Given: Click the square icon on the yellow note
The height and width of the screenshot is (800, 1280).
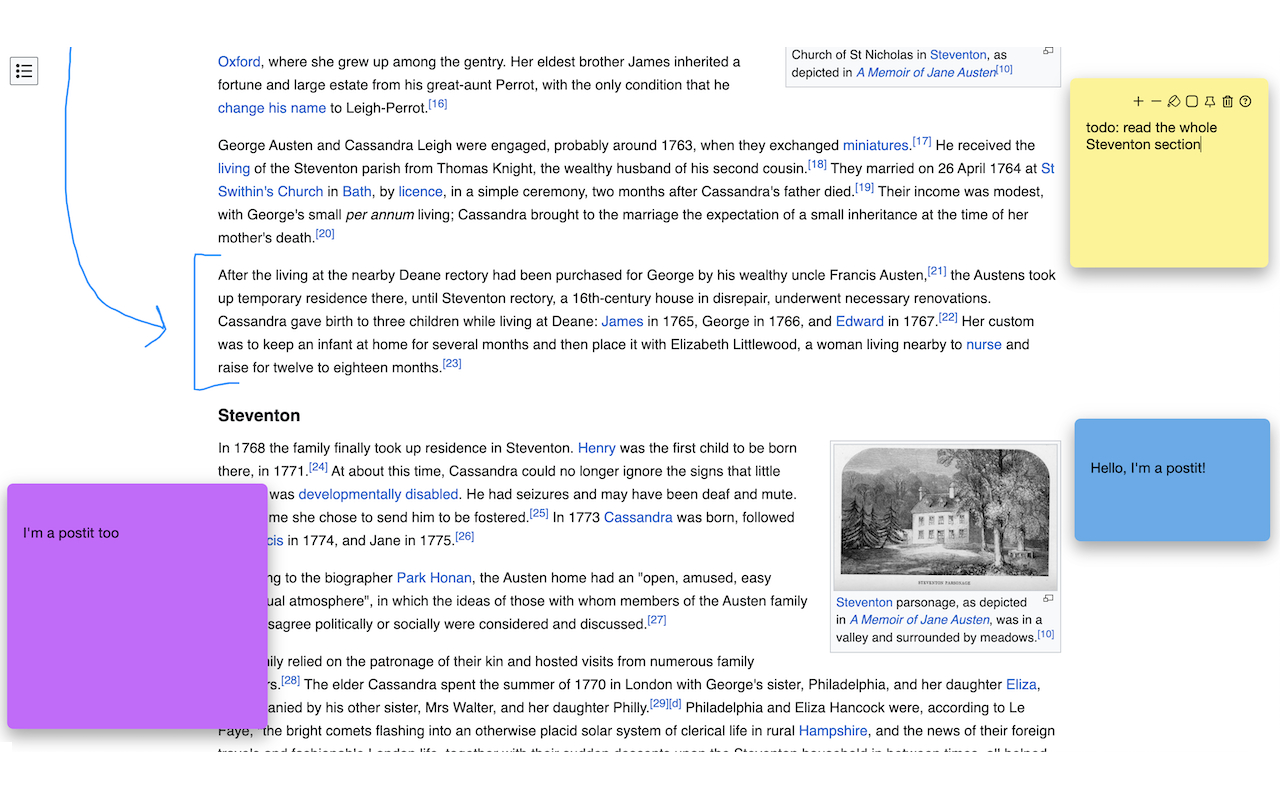Looking at the screenshot, I should pos(1192,101).
